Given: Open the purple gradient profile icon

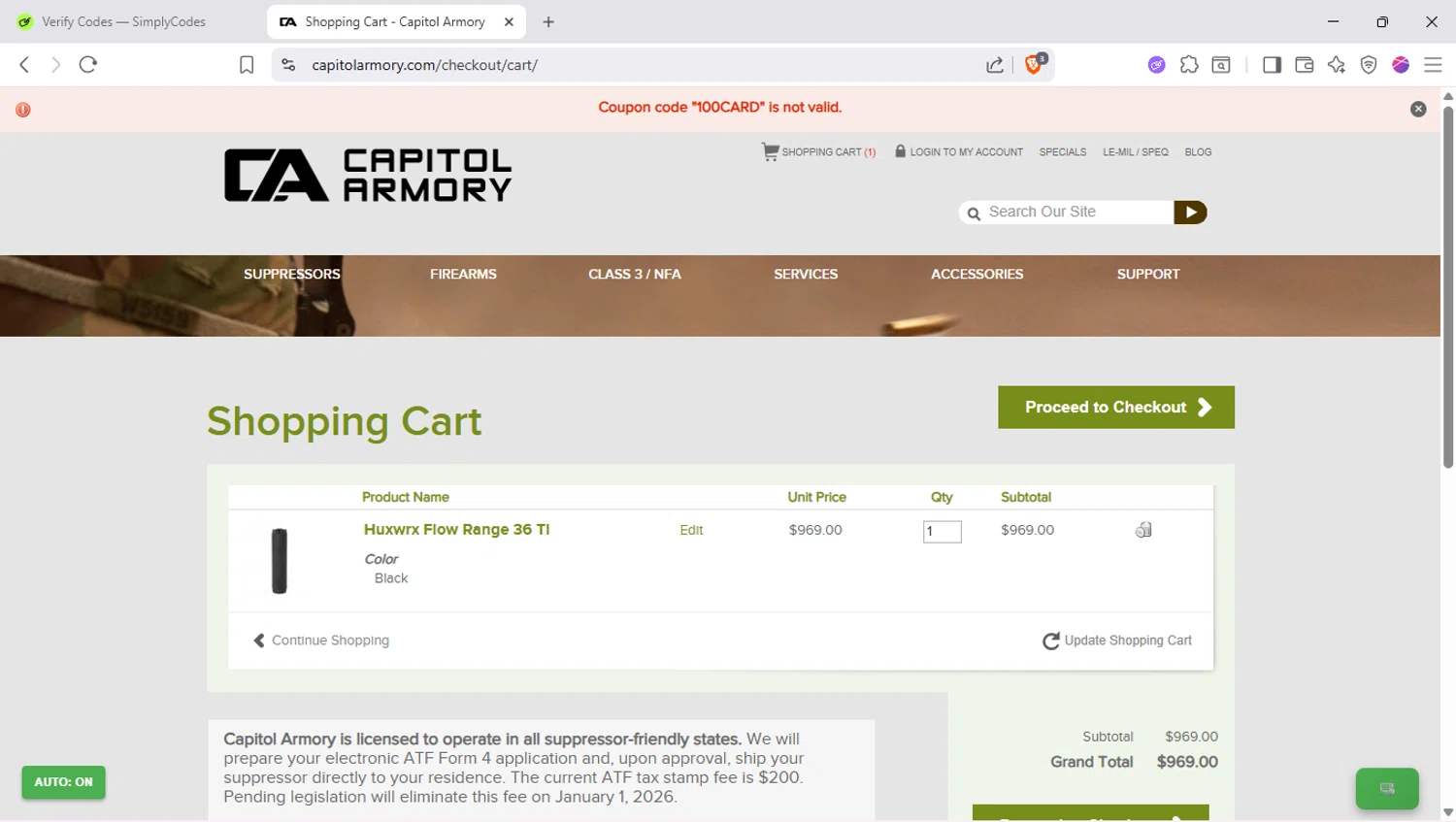Looking at the screenshot, I should [x=1401, y=65].
